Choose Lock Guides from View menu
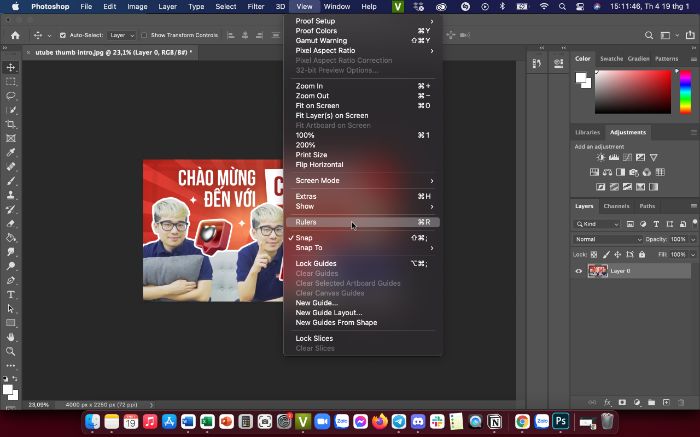The width and height of the screenshot is (700, 437). tap(362, 263)
